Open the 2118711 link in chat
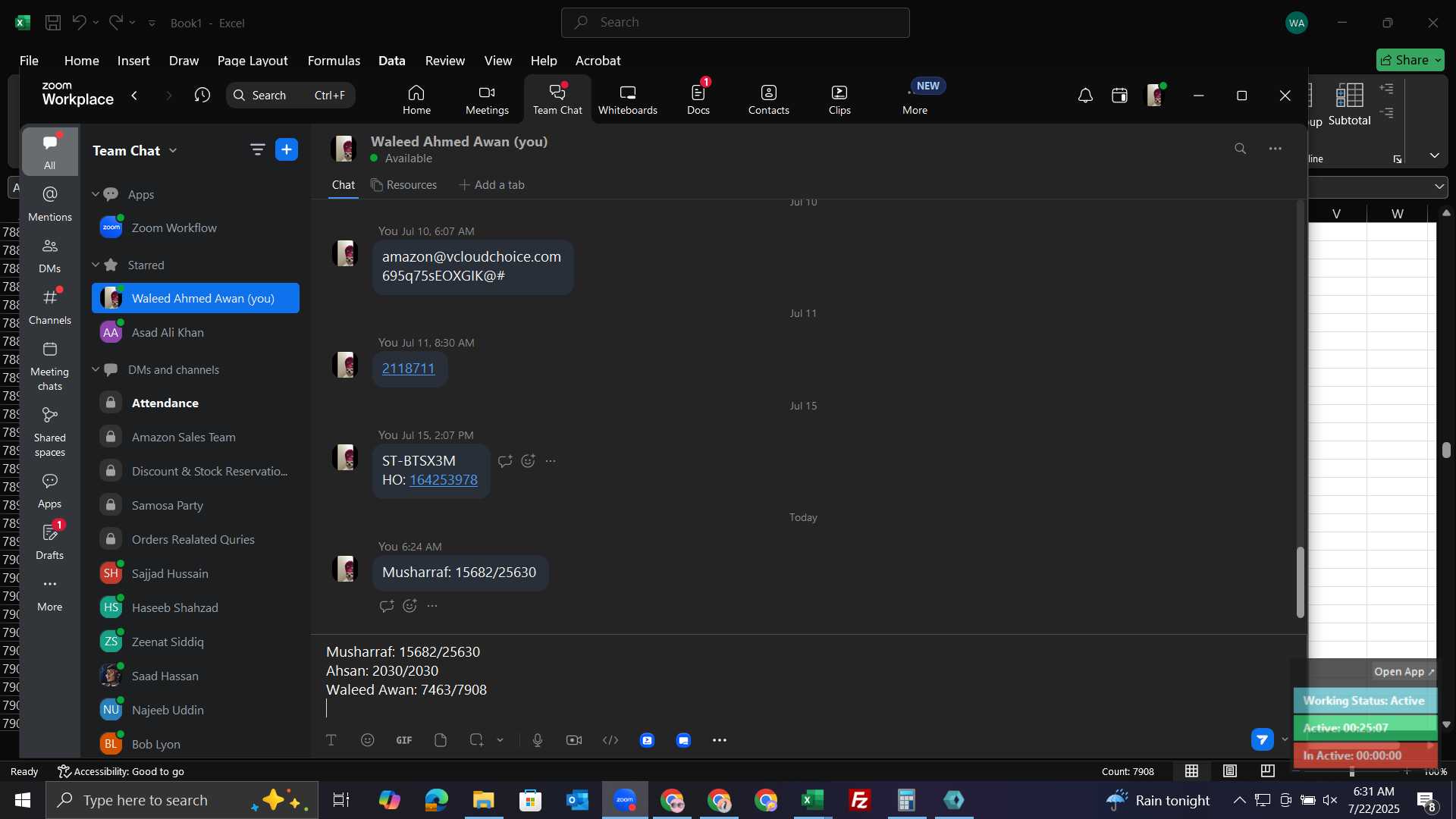Image resolution: width=1456 pixels, height=819 pixels. tap(408, 369)
